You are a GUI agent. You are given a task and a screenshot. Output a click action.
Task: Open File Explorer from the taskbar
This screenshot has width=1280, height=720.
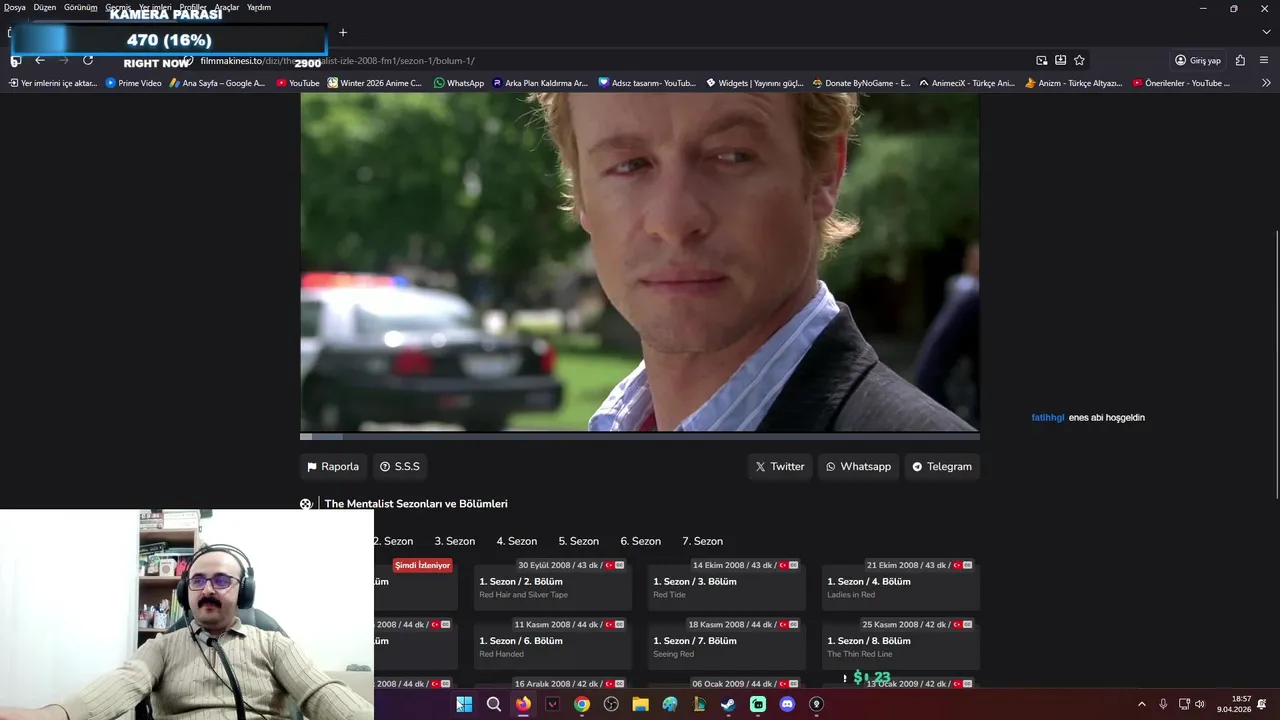(640, 704)
